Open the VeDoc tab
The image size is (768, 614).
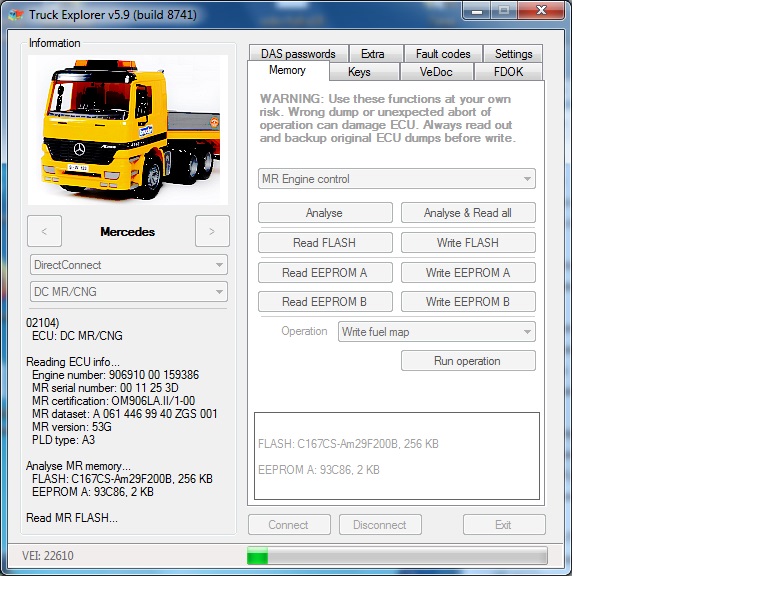coord(436,72)
